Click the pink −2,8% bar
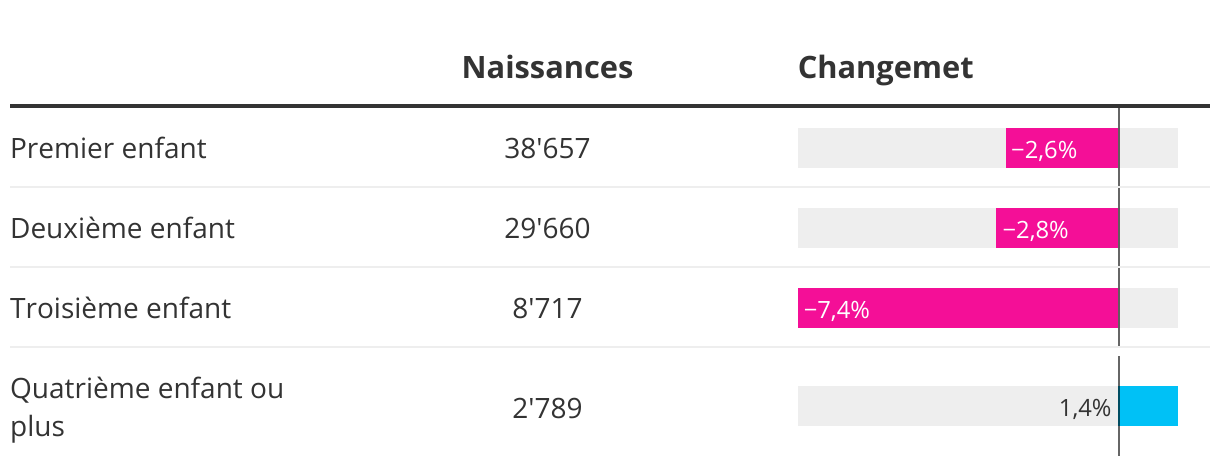 (1056, 229)
